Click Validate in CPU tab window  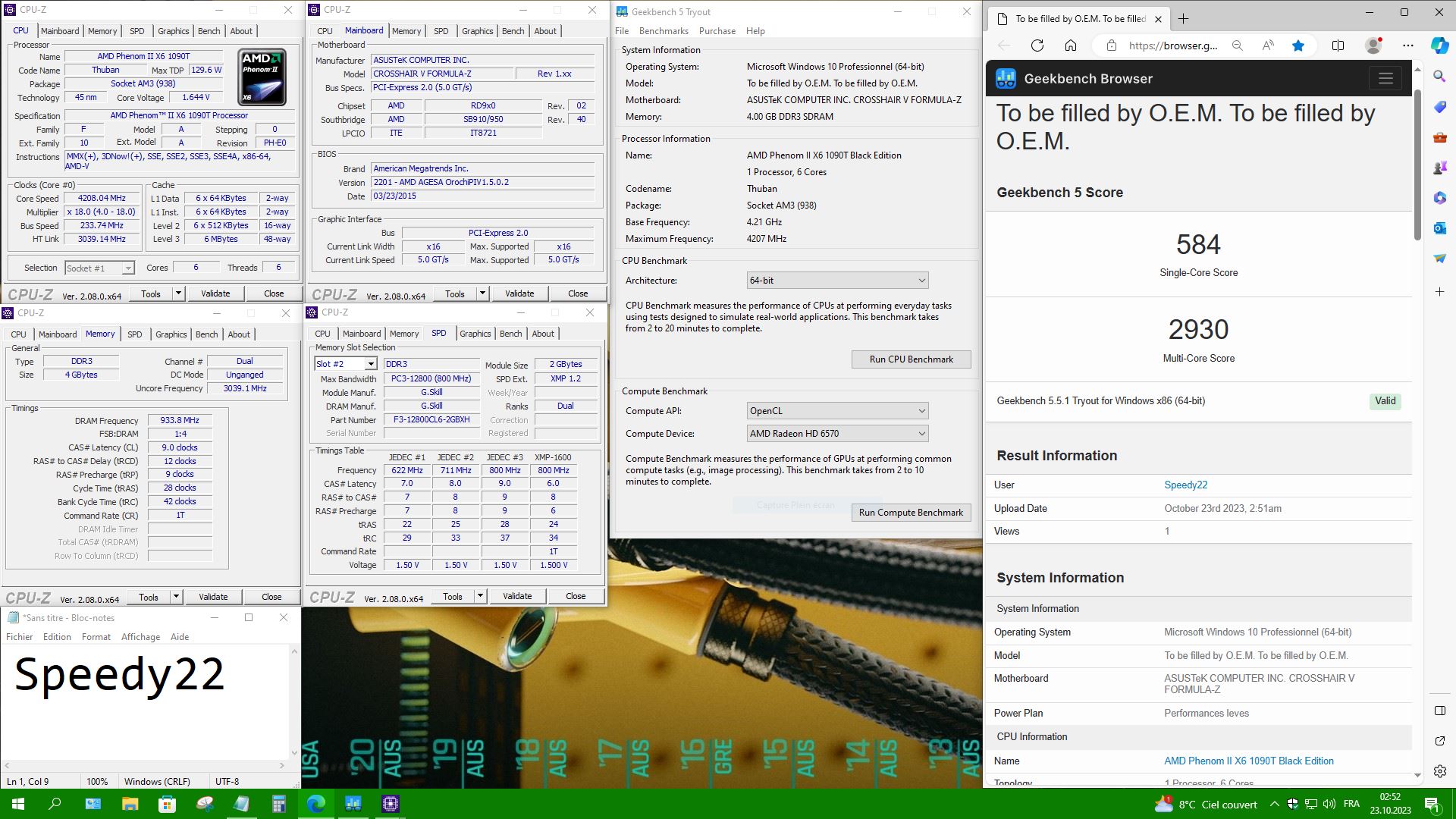(215, 293)
